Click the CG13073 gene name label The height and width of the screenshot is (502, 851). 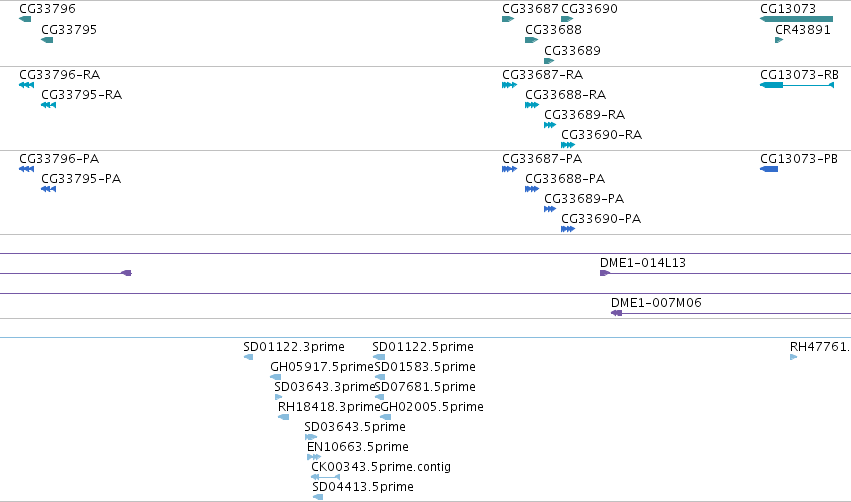788,9
